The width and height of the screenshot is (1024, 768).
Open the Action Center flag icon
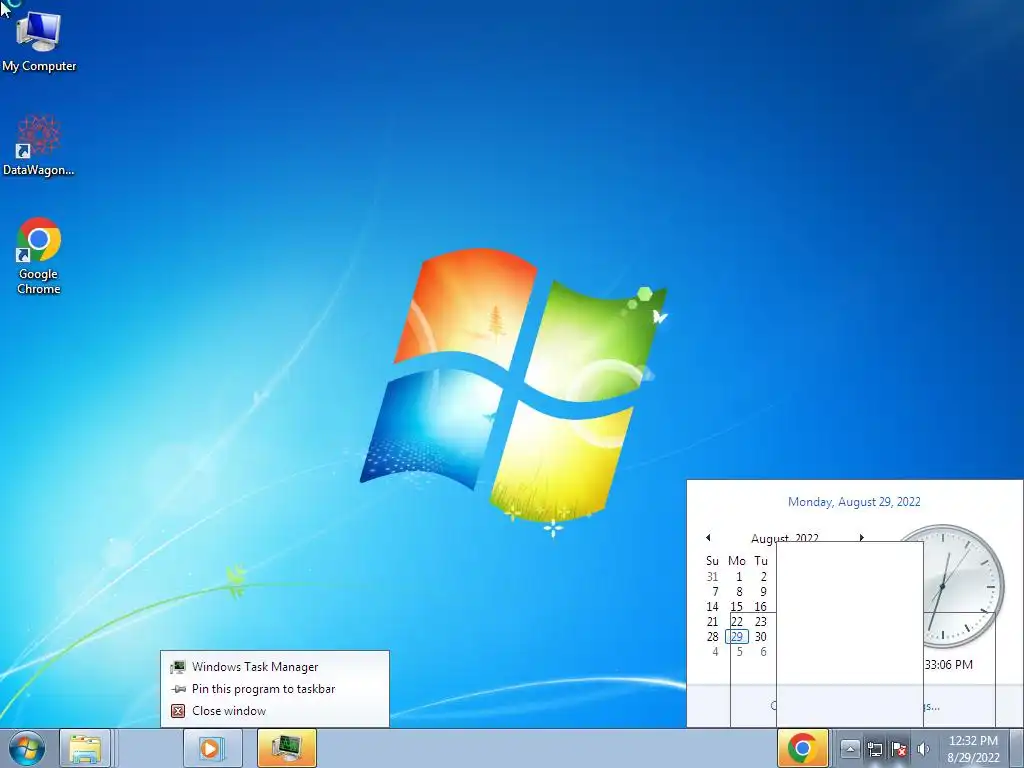click(x=899, y=749)
